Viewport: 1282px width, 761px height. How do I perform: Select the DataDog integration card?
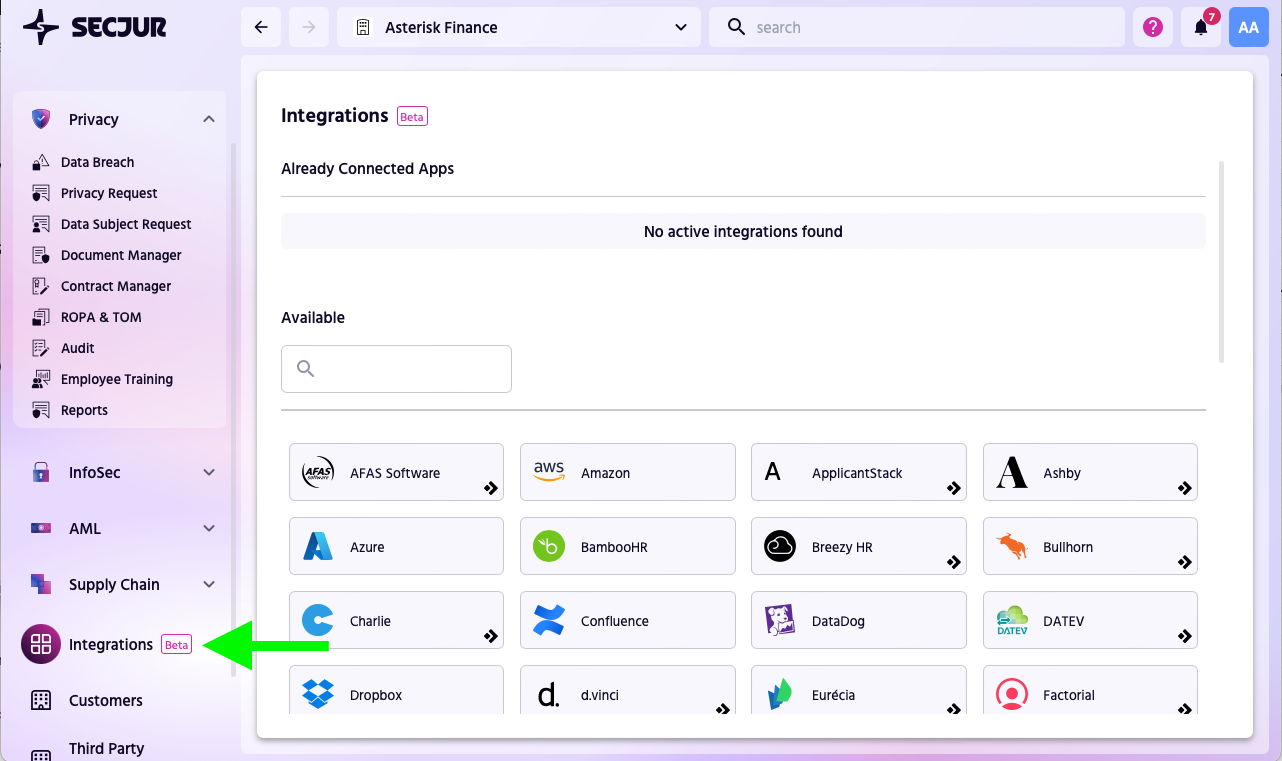(x=858, y=620)
